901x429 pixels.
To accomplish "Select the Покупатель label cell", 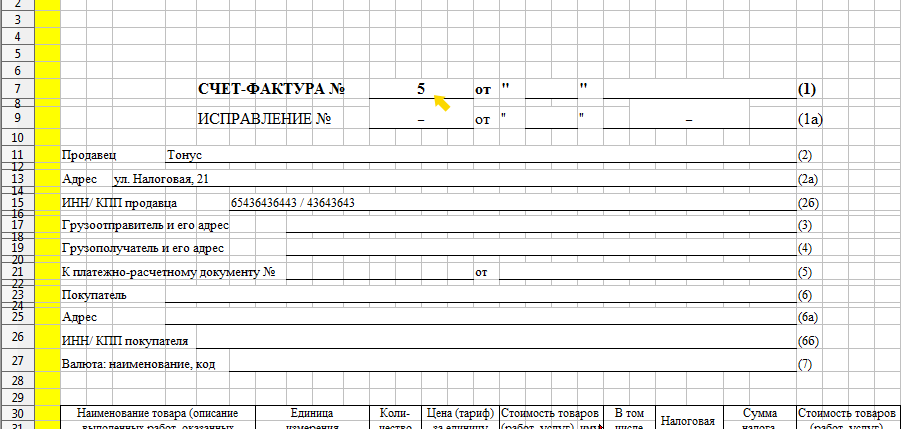I will click(x=94, y=295).
